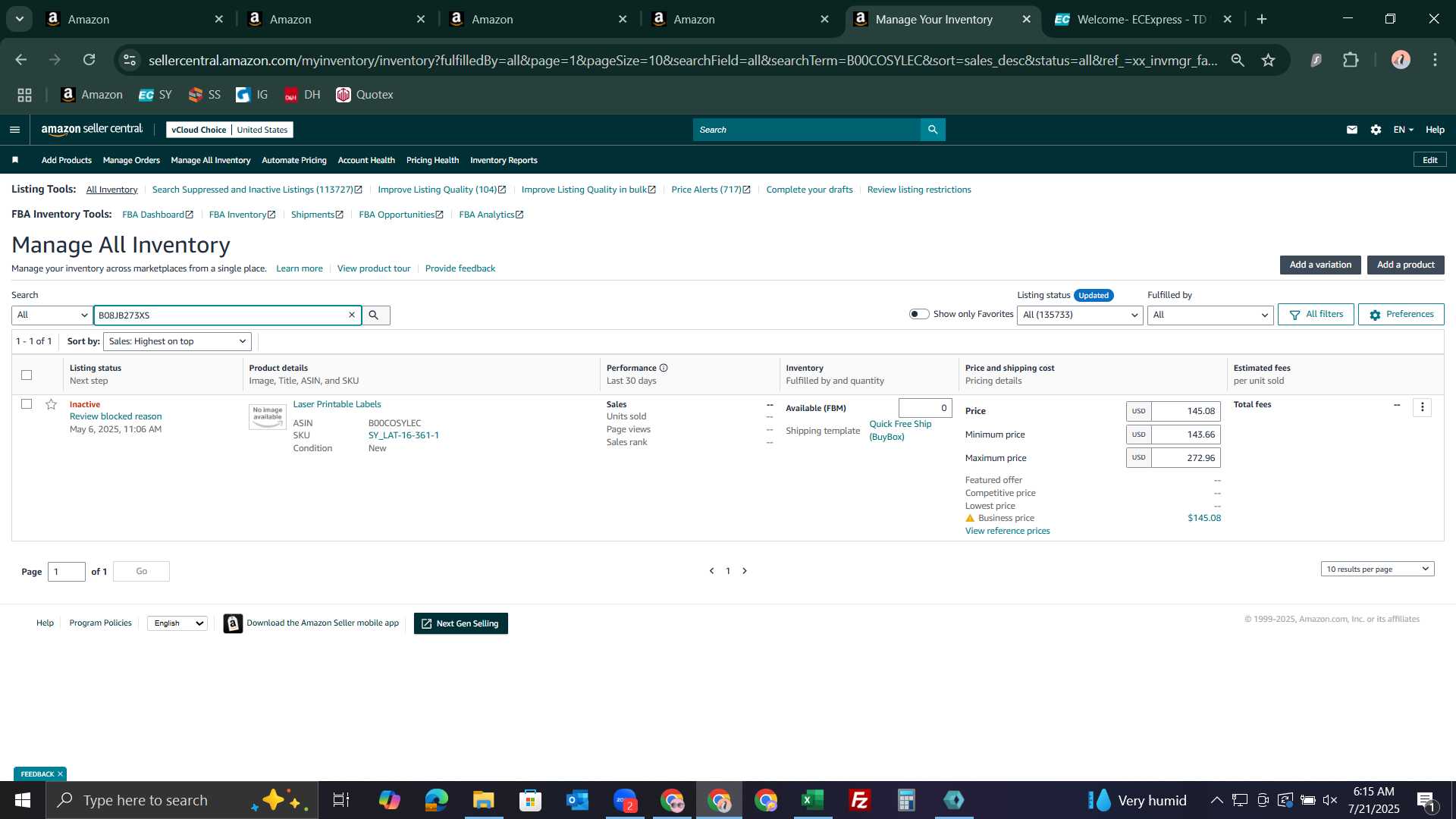Open Account Health menu item
This screenshot has height=819, width=1456.
[366, 160]
